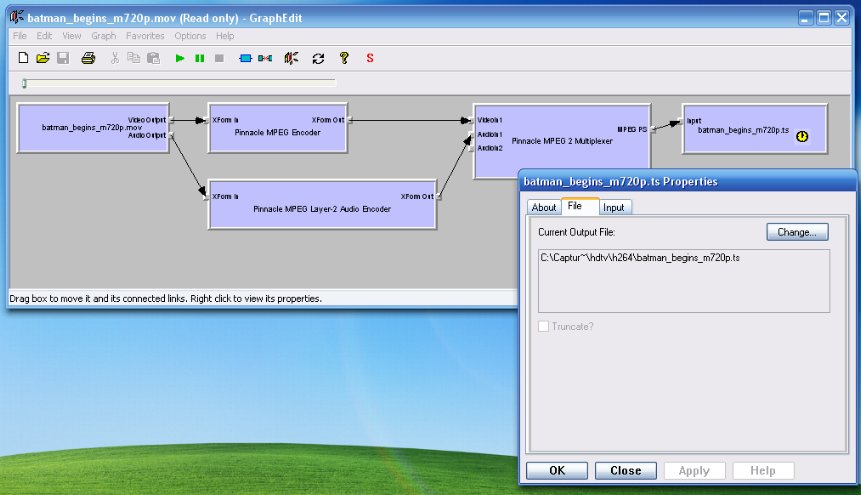Click the Video In 1 pin on Multiplexer
Image resolution: width=861 pixels, height=495 pixels.
(471, 120)
